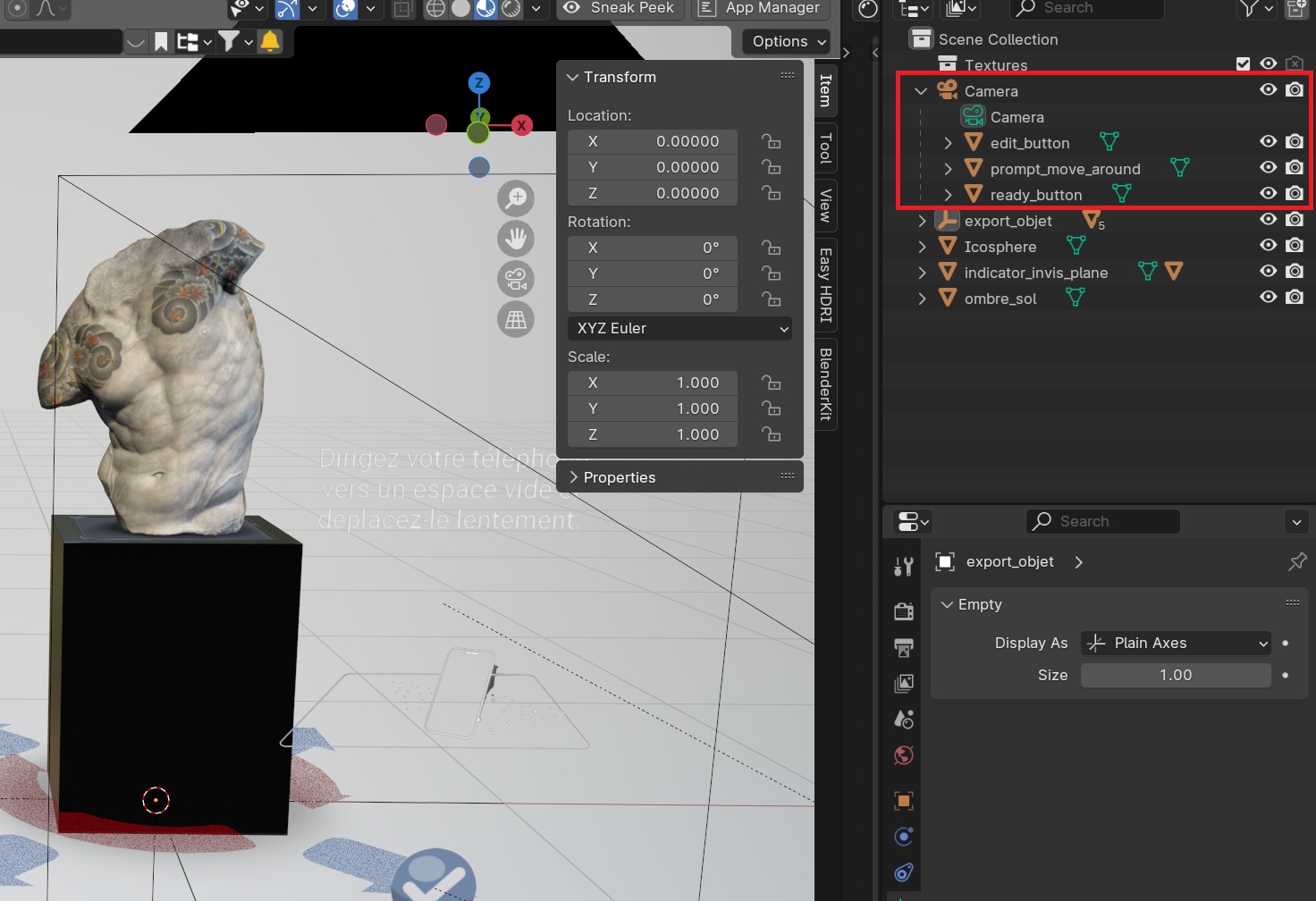Open the Display As Plain Axes dropdown
This screenshot has width=1316, height=901.
tap(1176, 643)
